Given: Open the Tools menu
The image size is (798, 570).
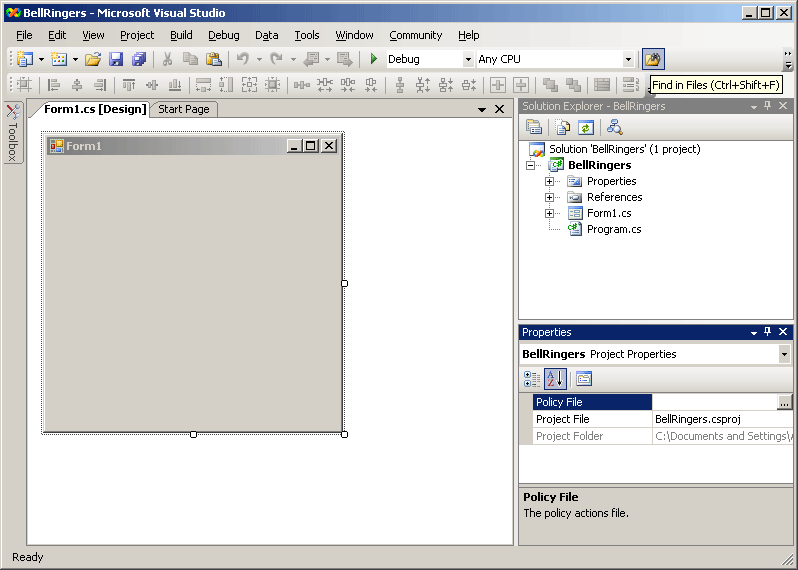Looking at the screenshot, I should pyautogui.click(x=307, y=35).
